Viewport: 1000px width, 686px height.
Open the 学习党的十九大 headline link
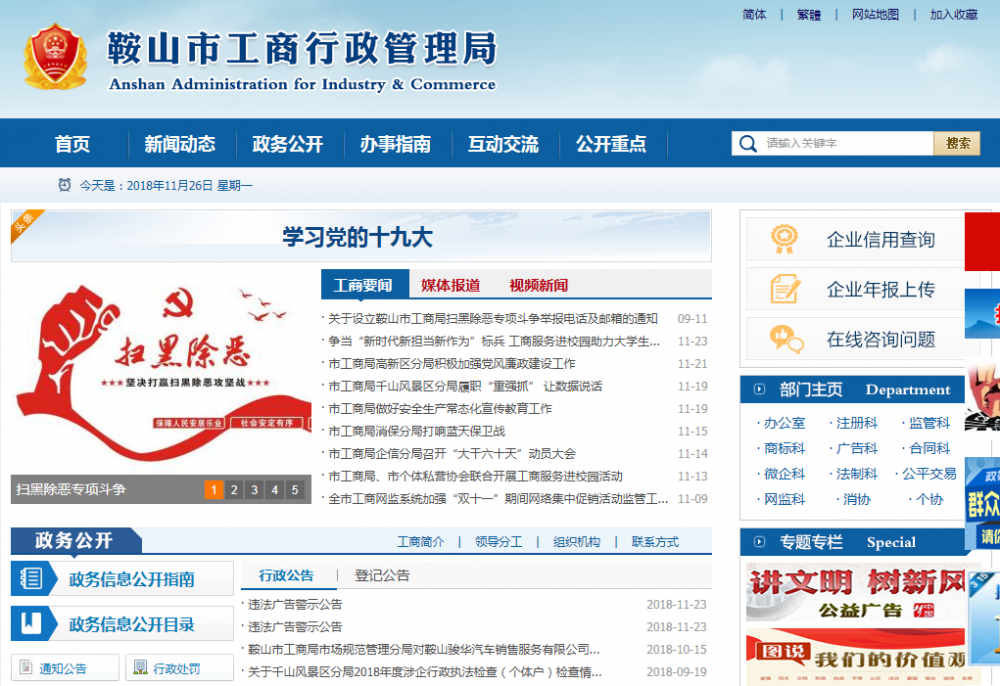coord(357,238)
